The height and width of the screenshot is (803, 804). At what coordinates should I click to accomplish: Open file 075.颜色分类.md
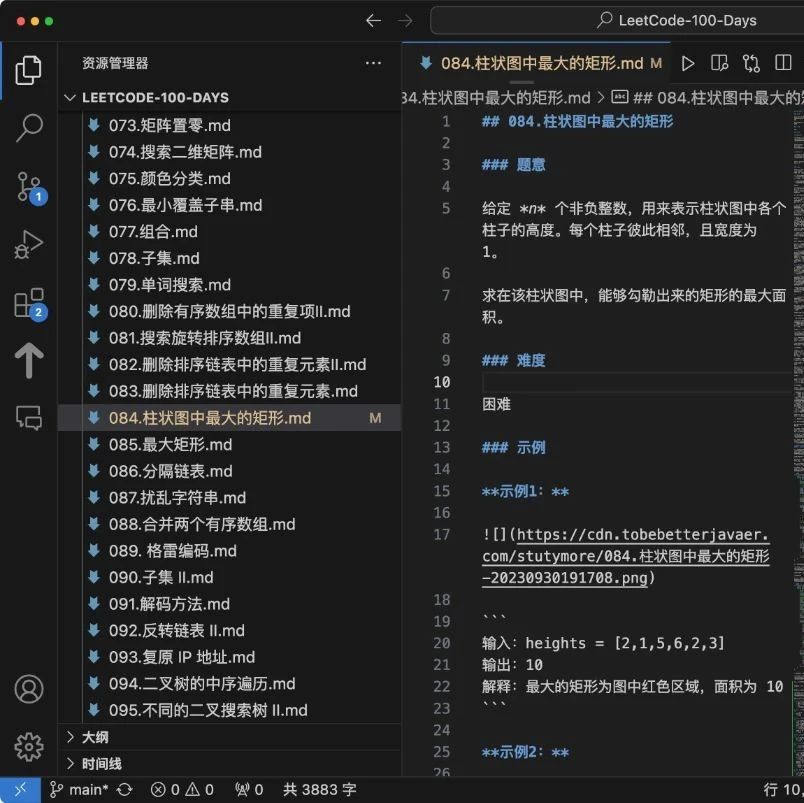(x=230, y=178)
